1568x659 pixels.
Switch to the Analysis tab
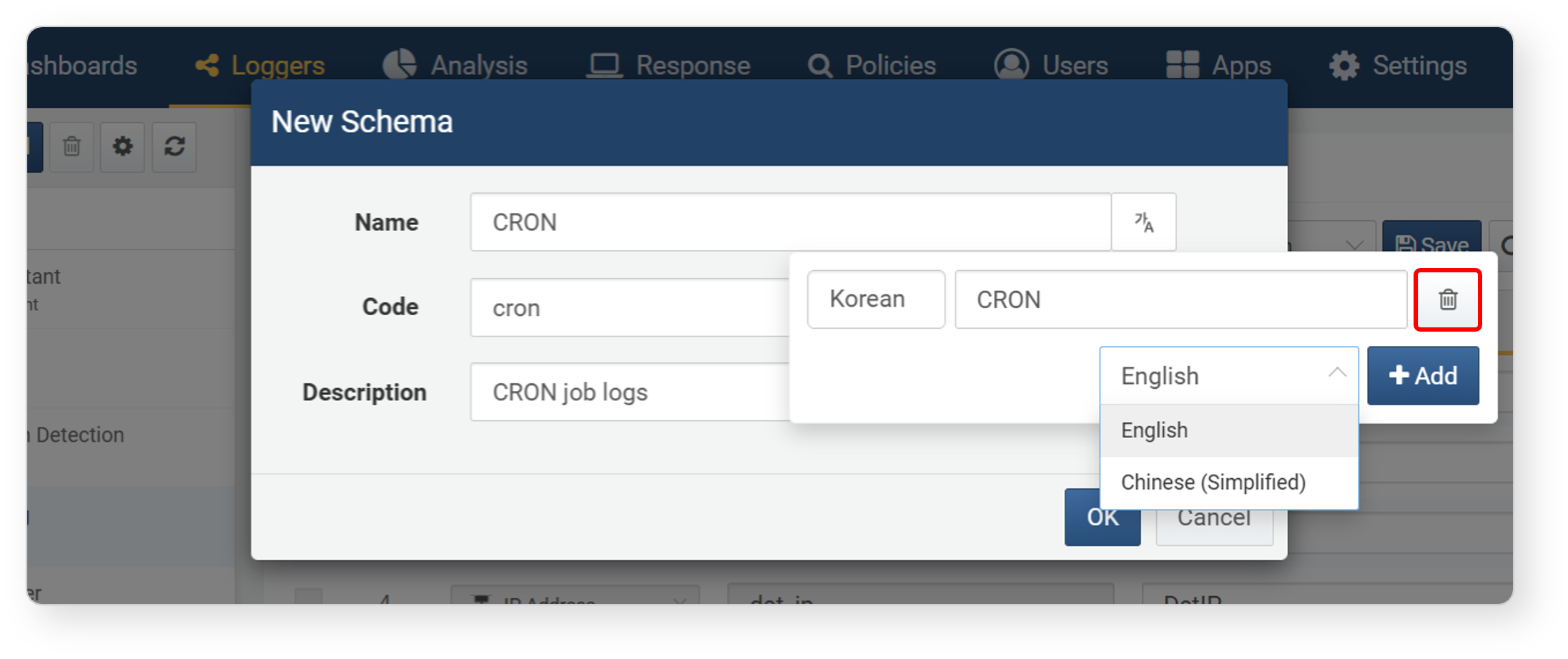tap(455, 66)
